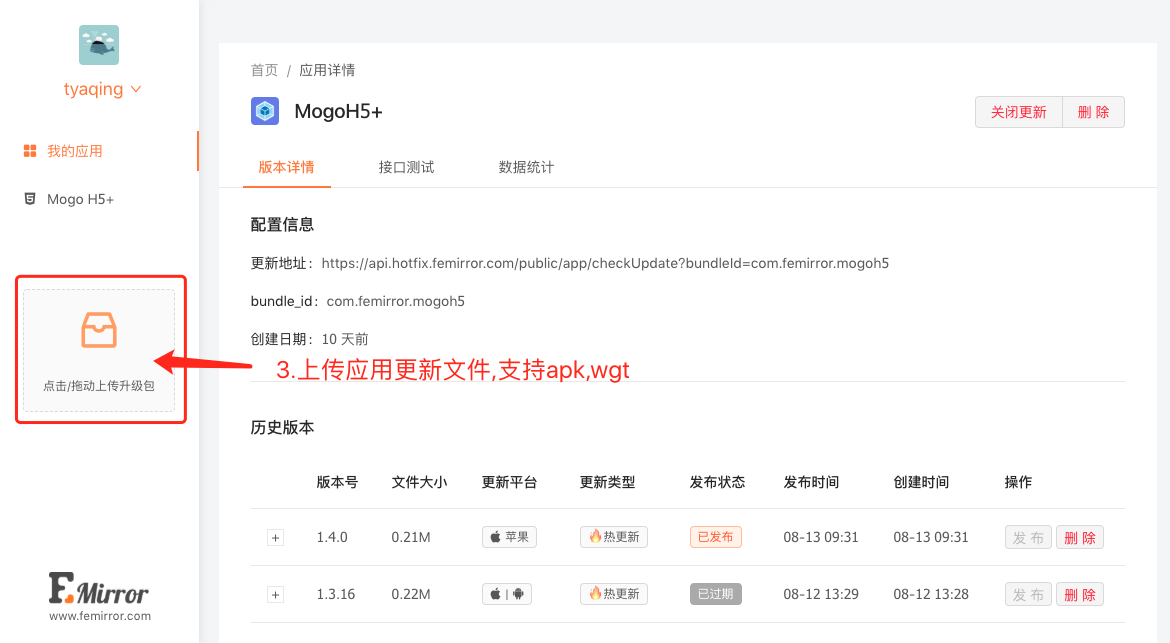Click the Apple/Android platform tag for 1.3.16
Image resolution: width=1170 pixels, height=643 pixels.
coord(507,594)
